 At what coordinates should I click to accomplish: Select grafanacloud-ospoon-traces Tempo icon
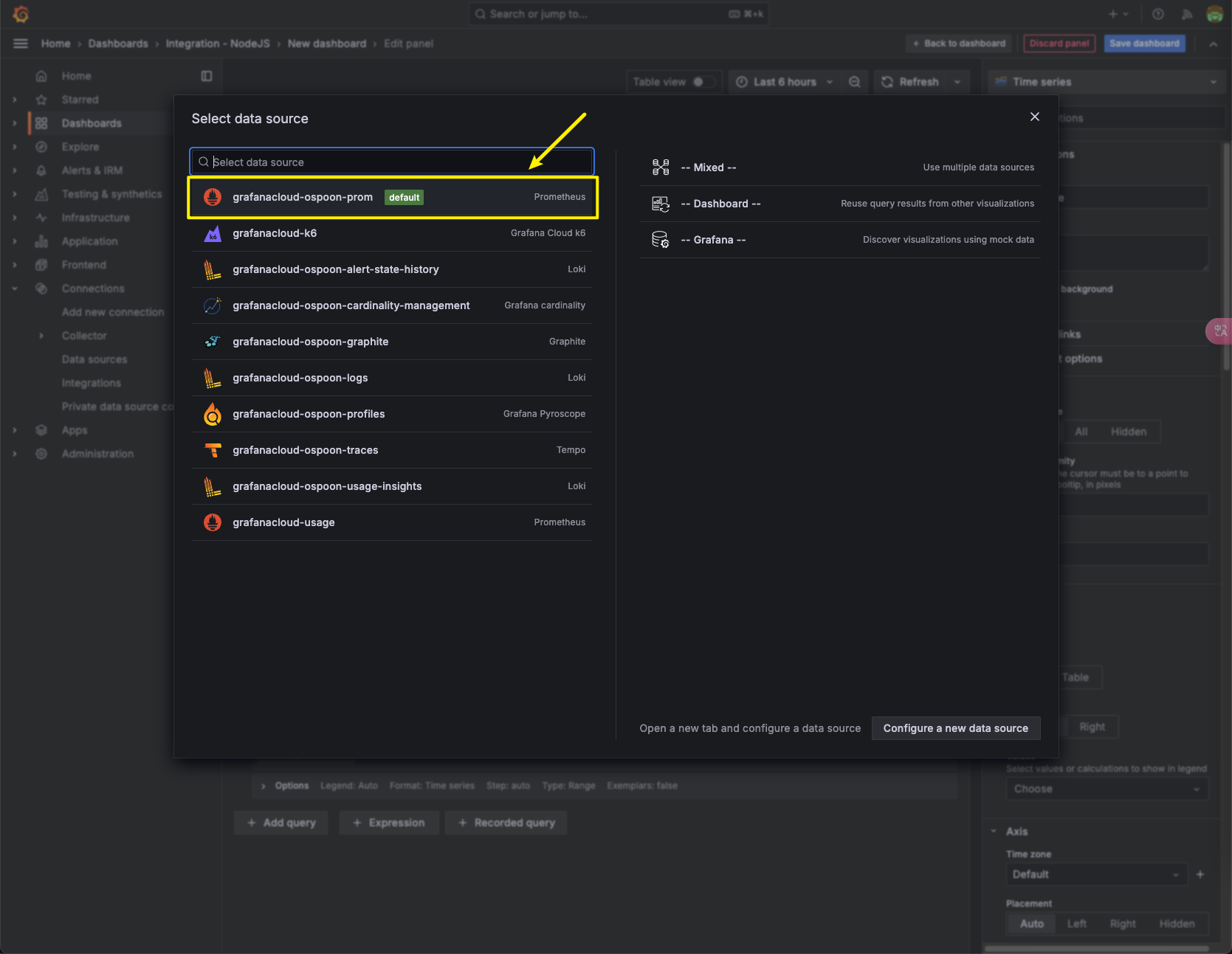click(x=213, y=450)
